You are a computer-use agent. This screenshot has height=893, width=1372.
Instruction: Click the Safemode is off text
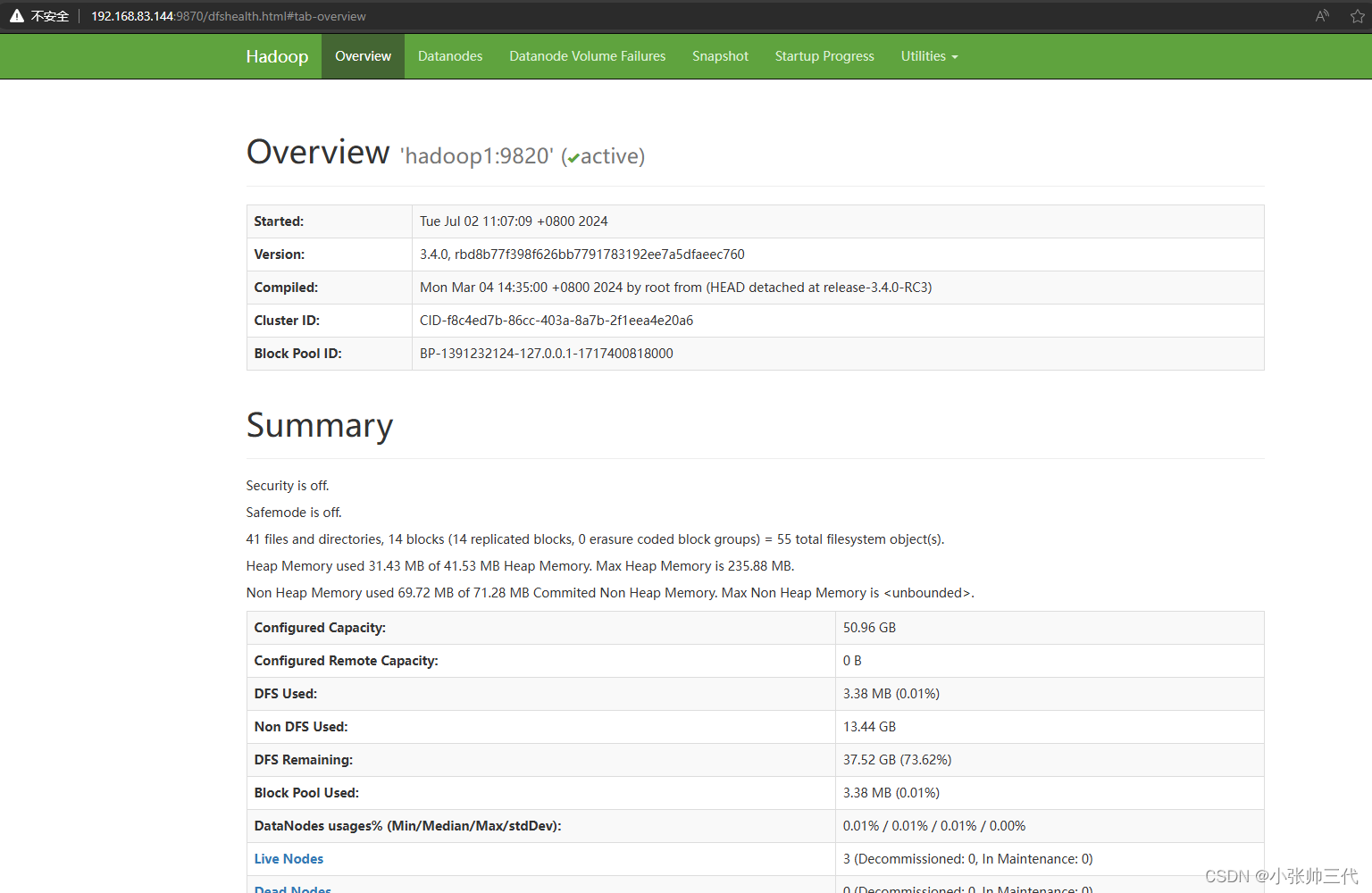pyautogui.click(x=294, y=513)
